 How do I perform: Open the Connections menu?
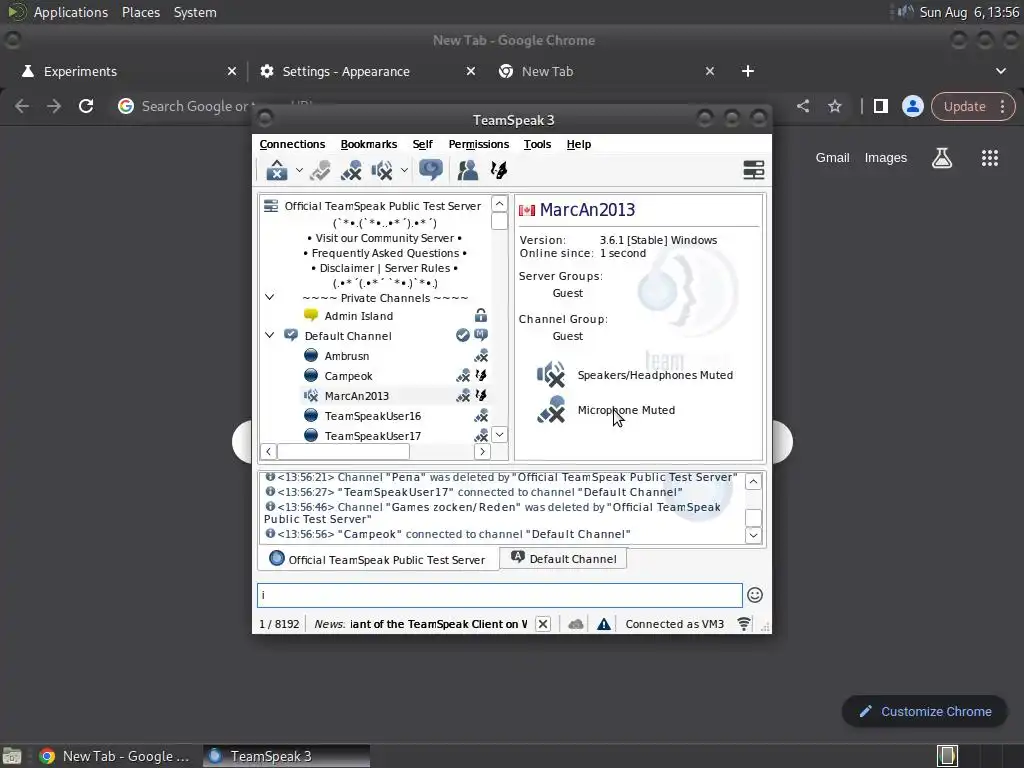tap(292, 144)
